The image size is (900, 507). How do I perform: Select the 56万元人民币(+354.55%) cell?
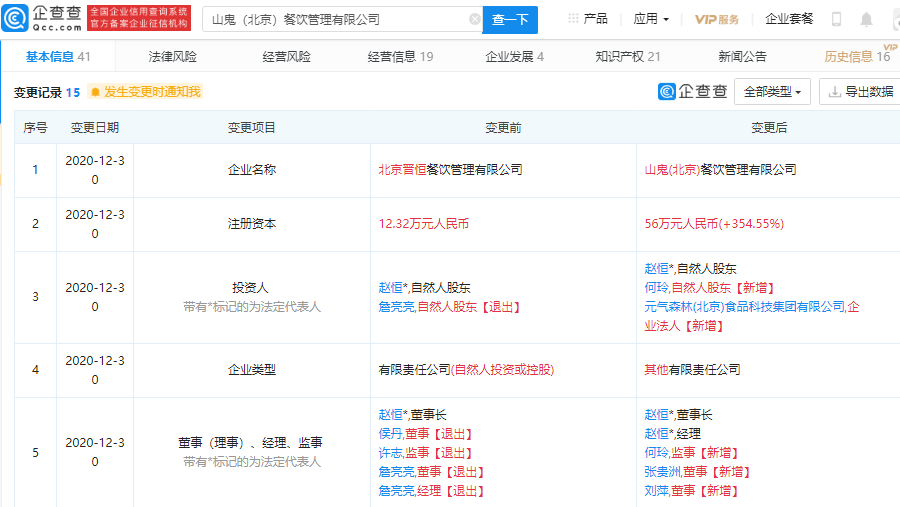769,224
